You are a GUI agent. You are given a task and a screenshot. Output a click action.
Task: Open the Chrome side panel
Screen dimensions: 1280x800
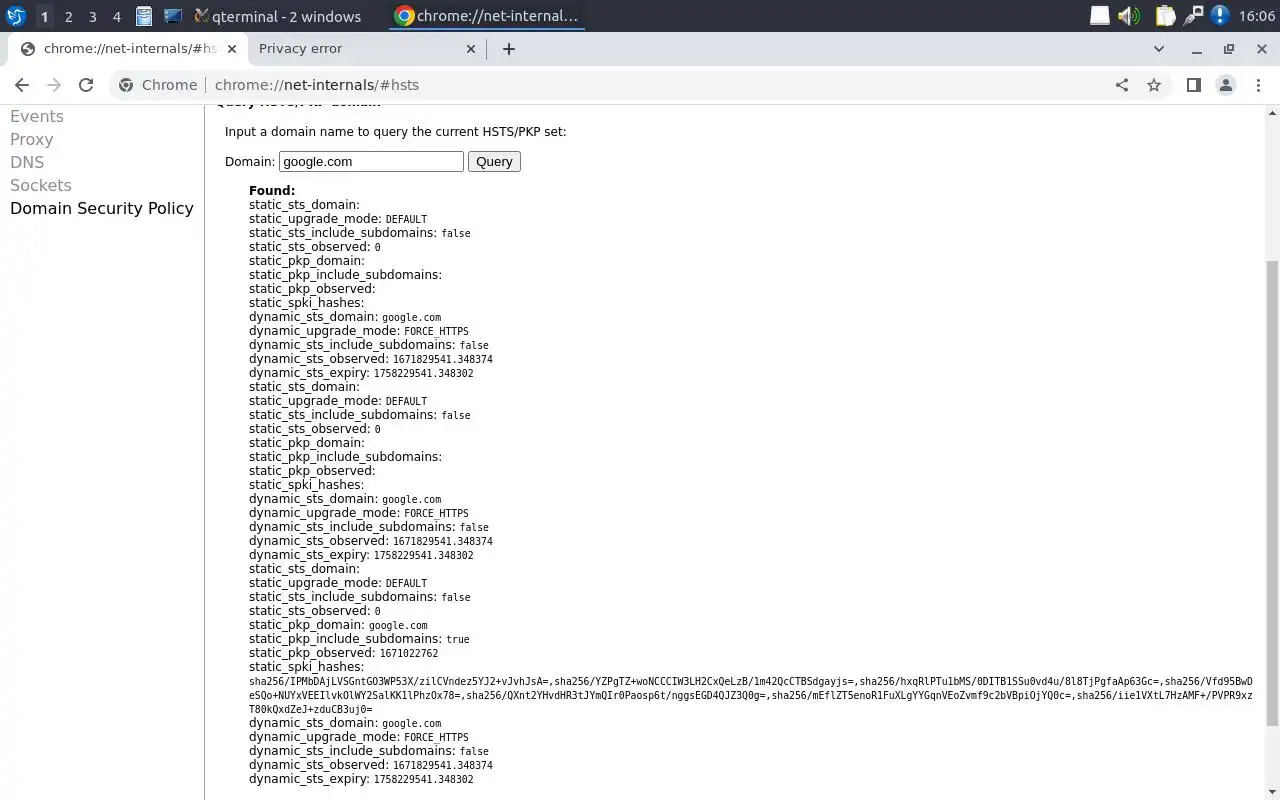[1193, 85]
